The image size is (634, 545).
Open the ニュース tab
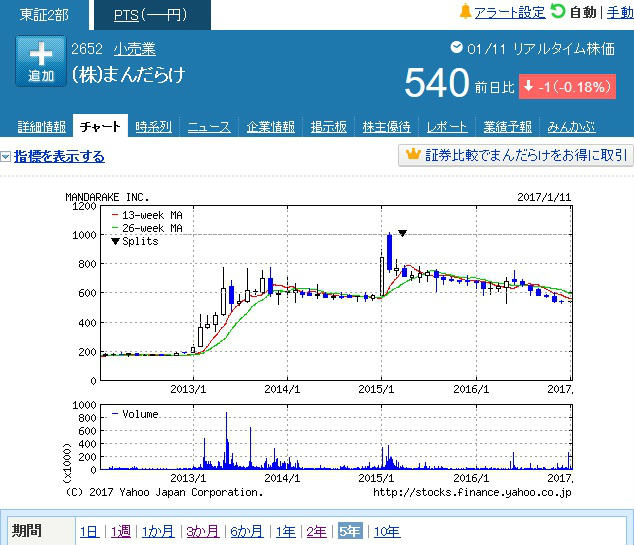click(209, 127)
